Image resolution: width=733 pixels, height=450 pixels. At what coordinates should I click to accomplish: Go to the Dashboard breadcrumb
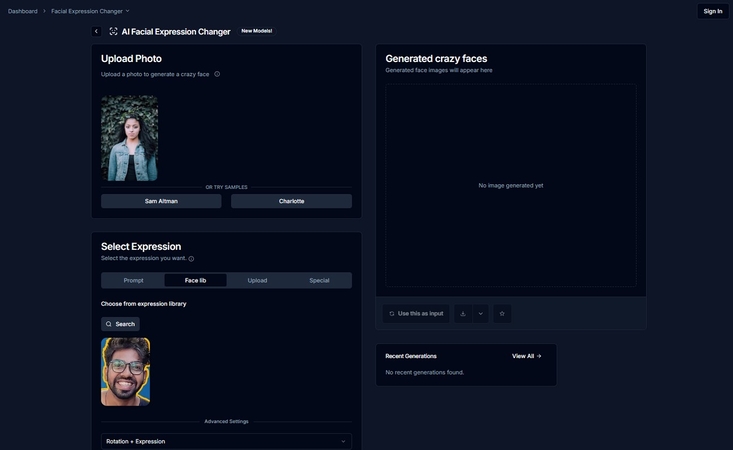pyautogui.click(x=22, y=11)
